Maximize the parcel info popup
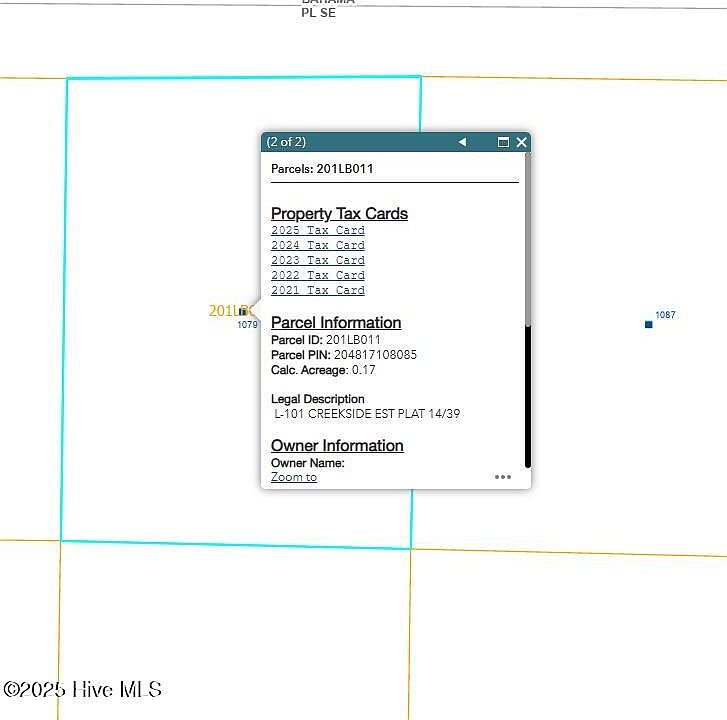 [x=504, y=142]
